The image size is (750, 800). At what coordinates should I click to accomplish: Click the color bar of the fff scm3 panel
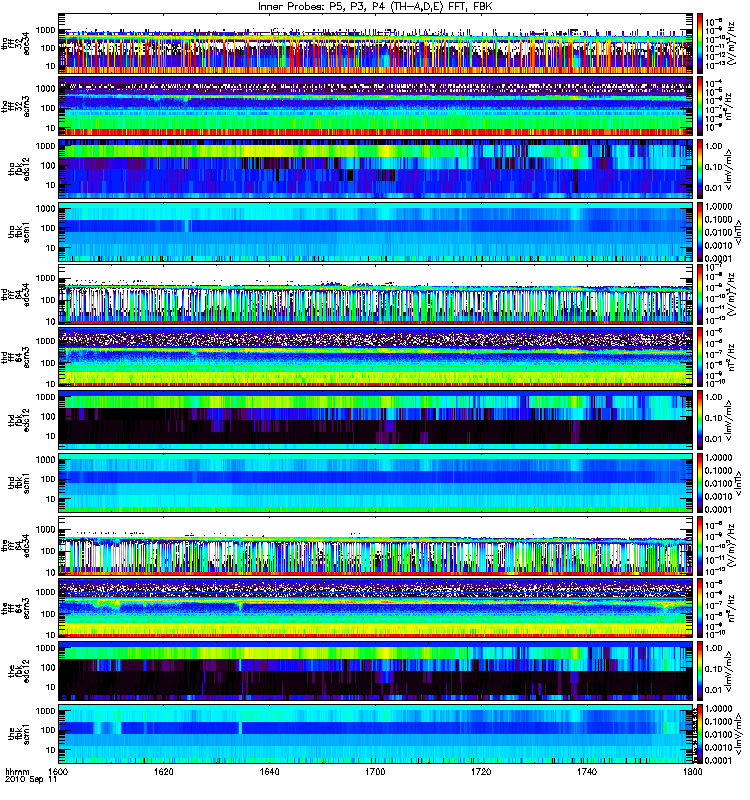pyautogui.click(x=700, y=608)
